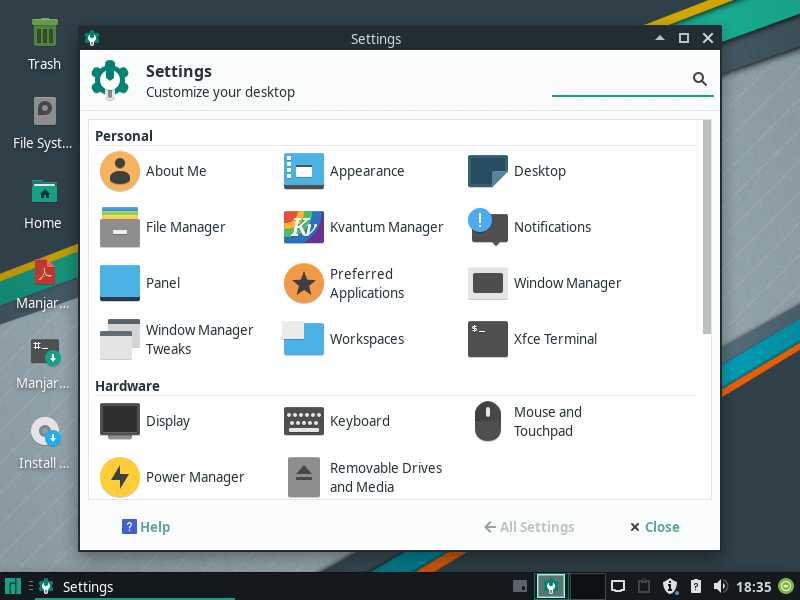Click the All Settings back button
Screen dimensions: 800x600
(529, 527)
